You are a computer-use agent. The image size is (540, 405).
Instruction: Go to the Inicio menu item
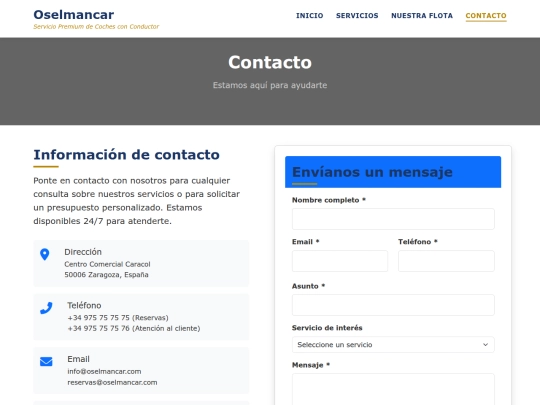tap(310, 16)
